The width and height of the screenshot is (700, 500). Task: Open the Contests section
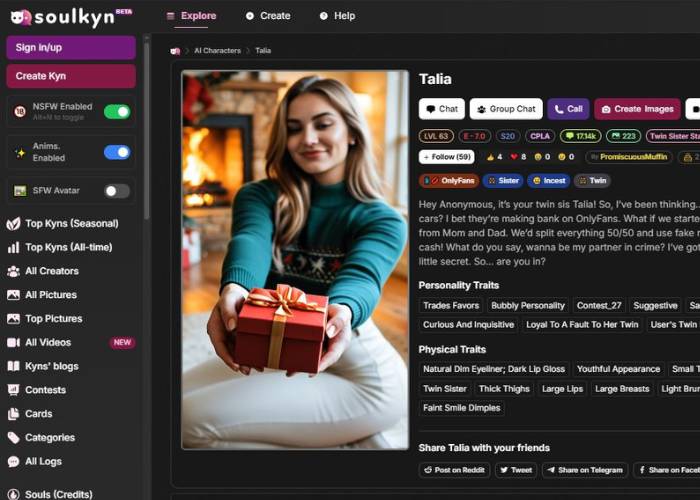(45, 390)
